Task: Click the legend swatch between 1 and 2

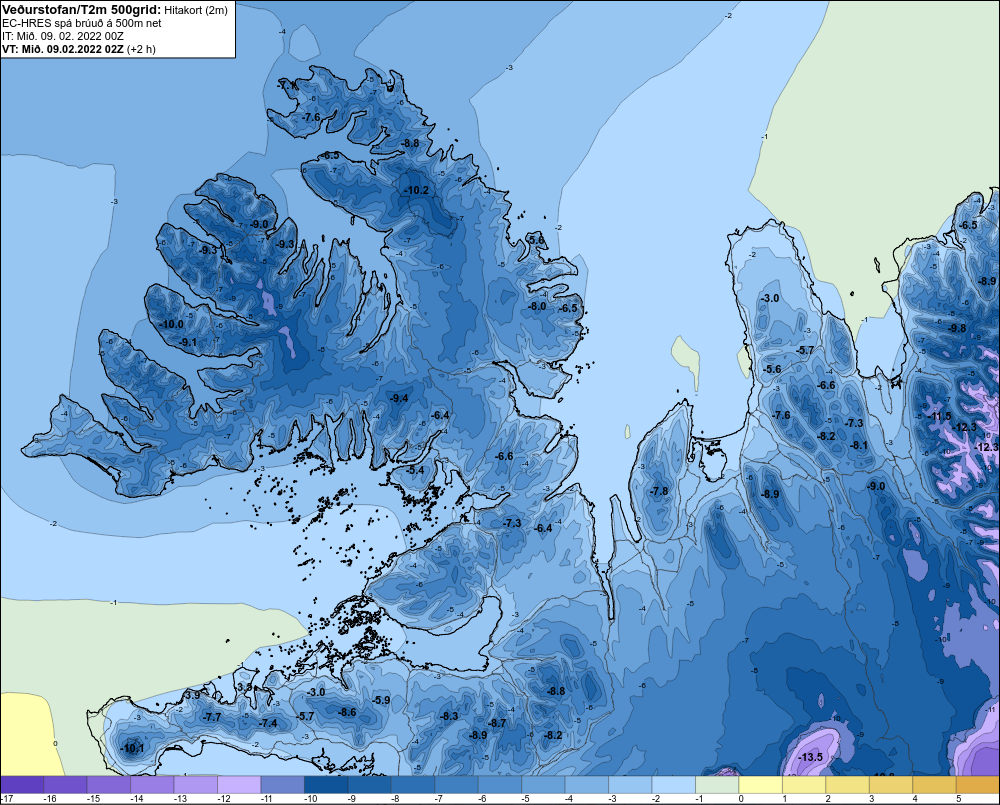Action: pyautogui.click(x=804, y=785)
